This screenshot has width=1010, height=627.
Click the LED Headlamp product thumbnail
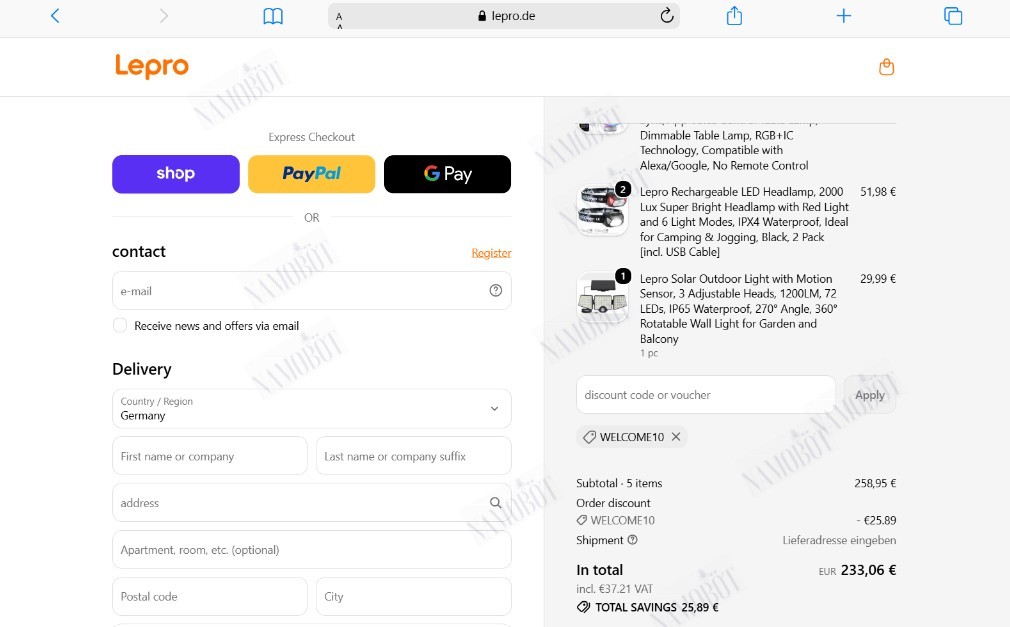pyautogui.click(x=602, y=210)
